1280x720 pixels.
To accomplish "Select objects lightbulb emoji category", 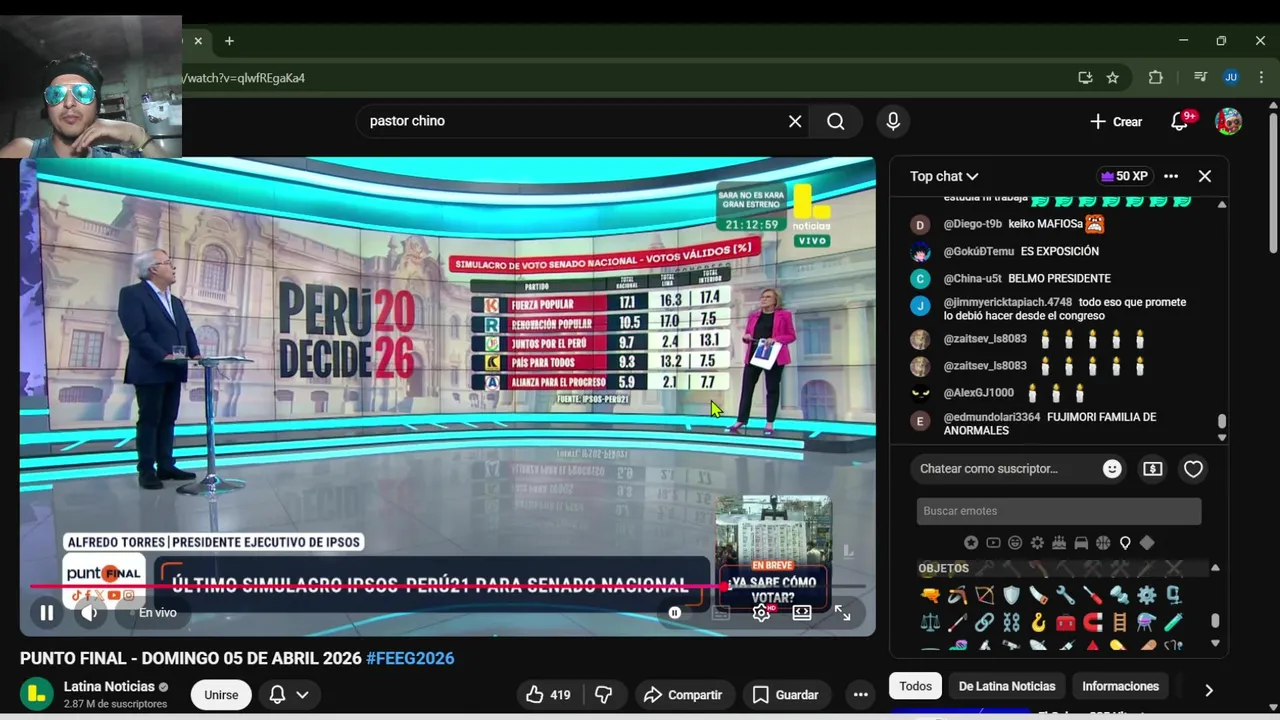I will (1125, 543).
